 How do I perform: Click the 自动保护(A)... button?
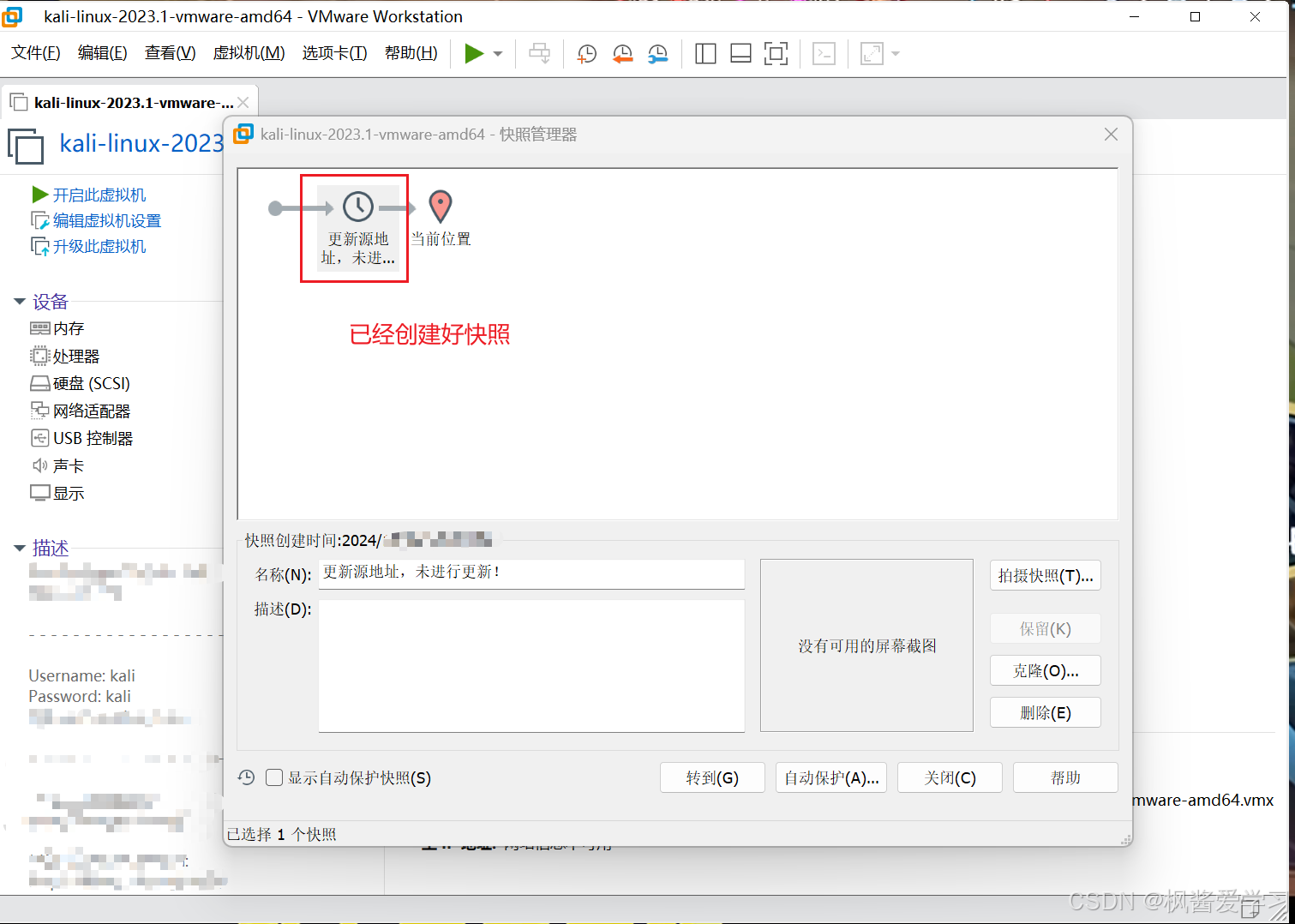click(831, 777)
